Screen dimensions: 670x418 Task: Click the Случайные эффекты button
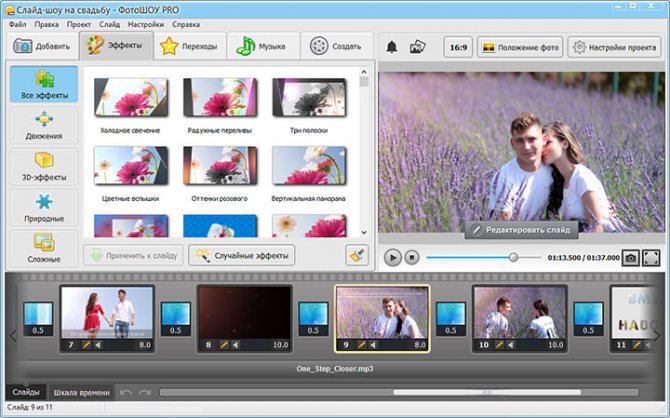[x=242, y=255]
